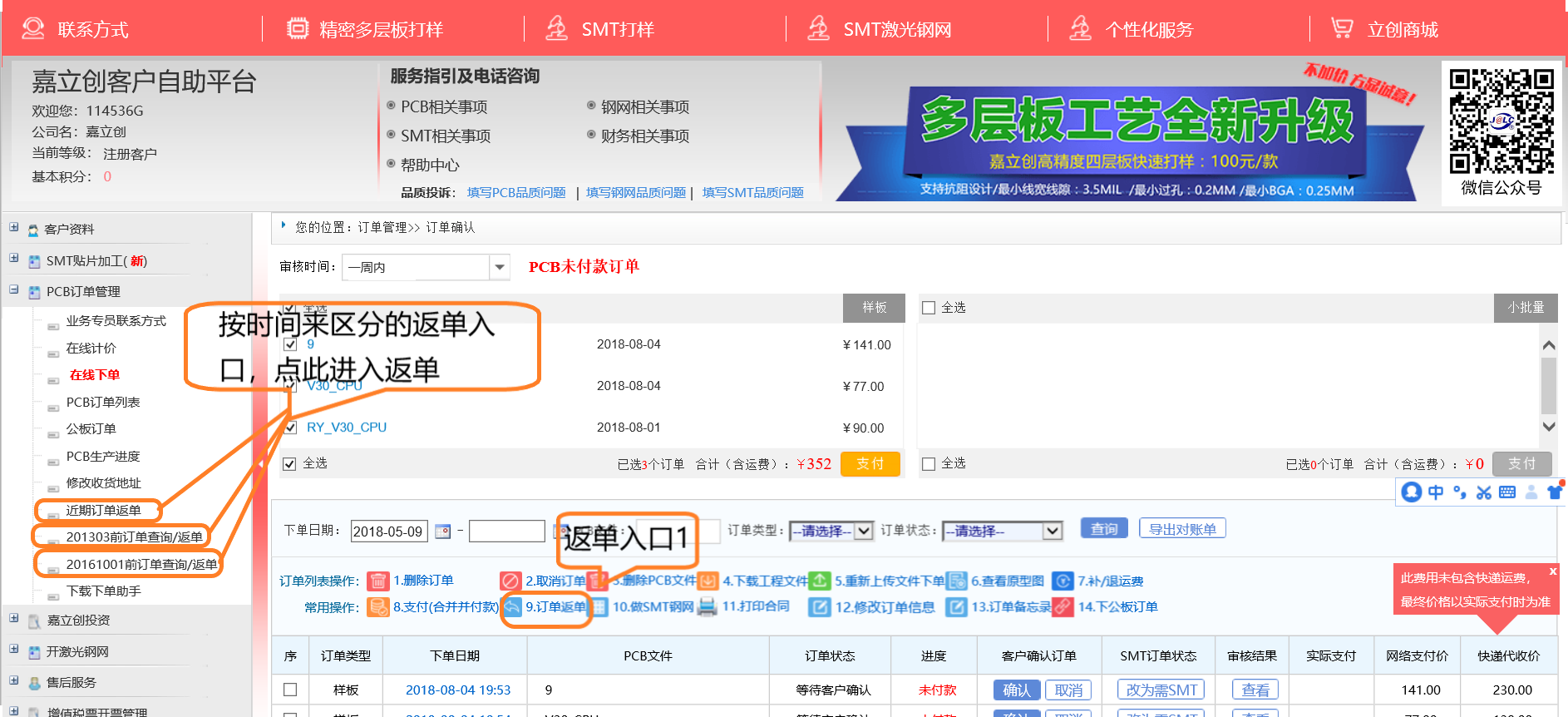This screenshot has width=1568, height=717.
Task: Click the delete order trash icon
Action: tap(378, 581)
